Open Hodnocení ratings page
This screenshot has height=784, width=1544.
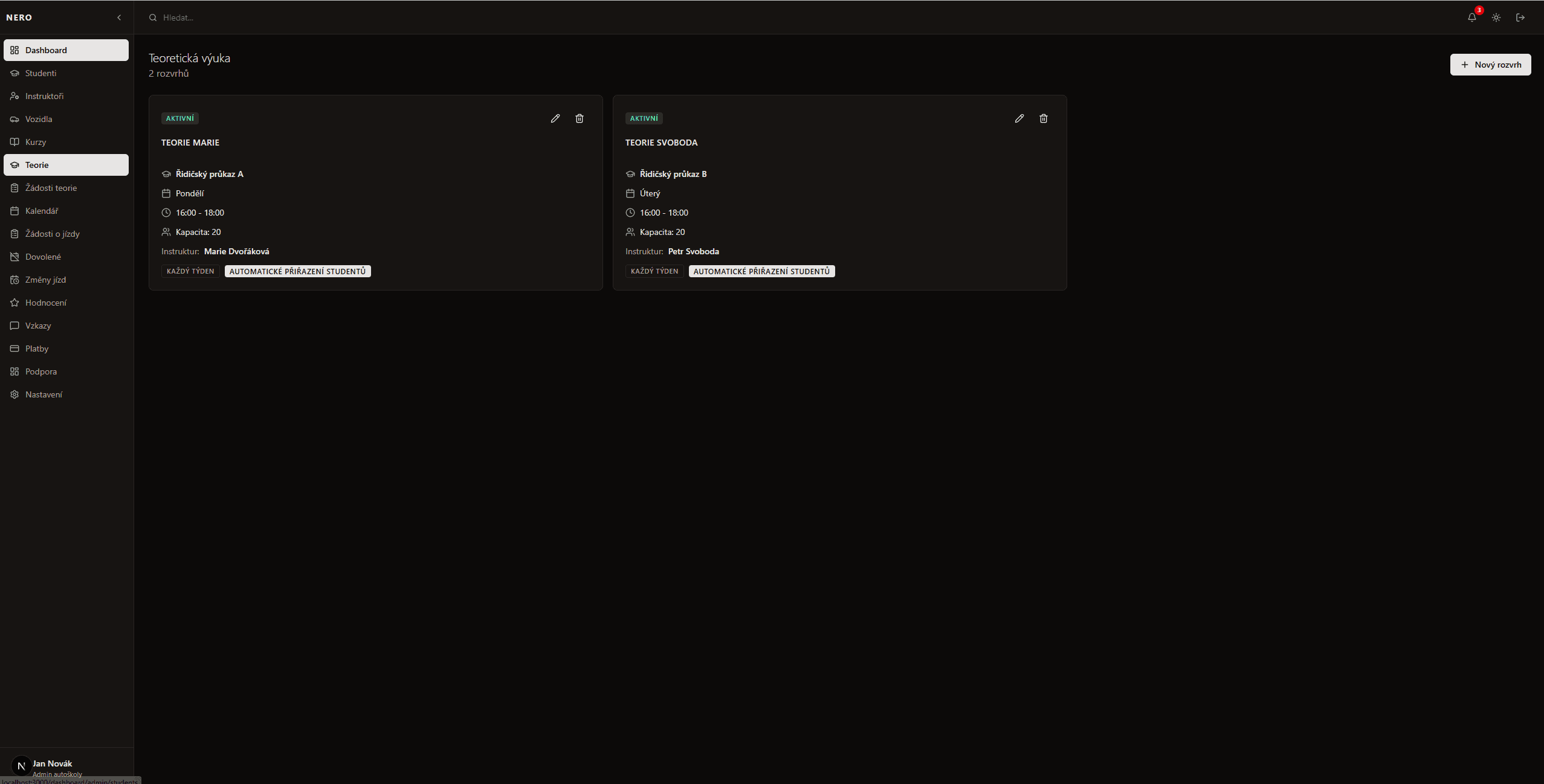coord(46,303)
